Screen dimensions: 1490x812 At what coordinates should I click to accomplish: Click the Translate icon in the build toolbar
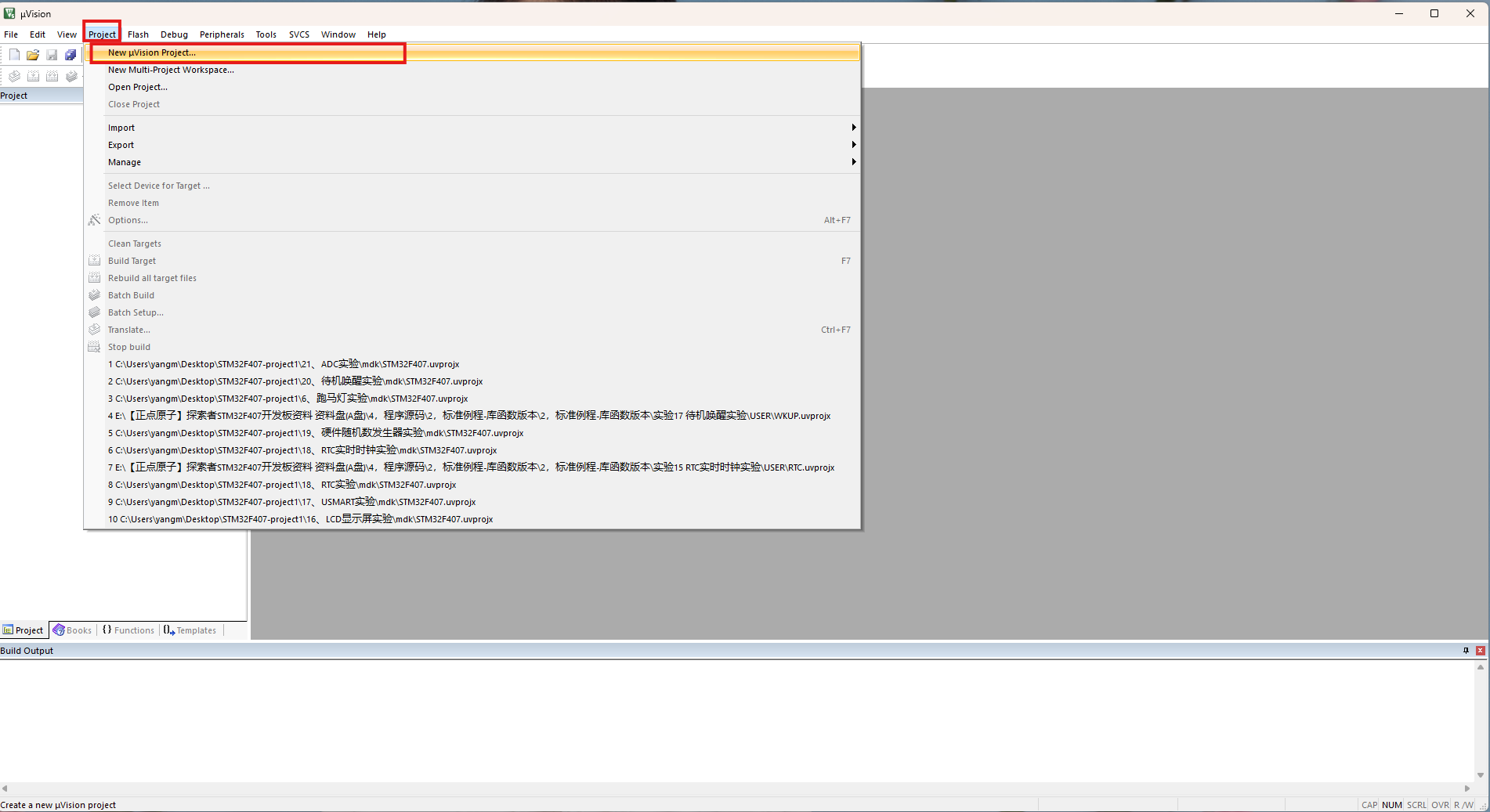click(x=14, y=76)
